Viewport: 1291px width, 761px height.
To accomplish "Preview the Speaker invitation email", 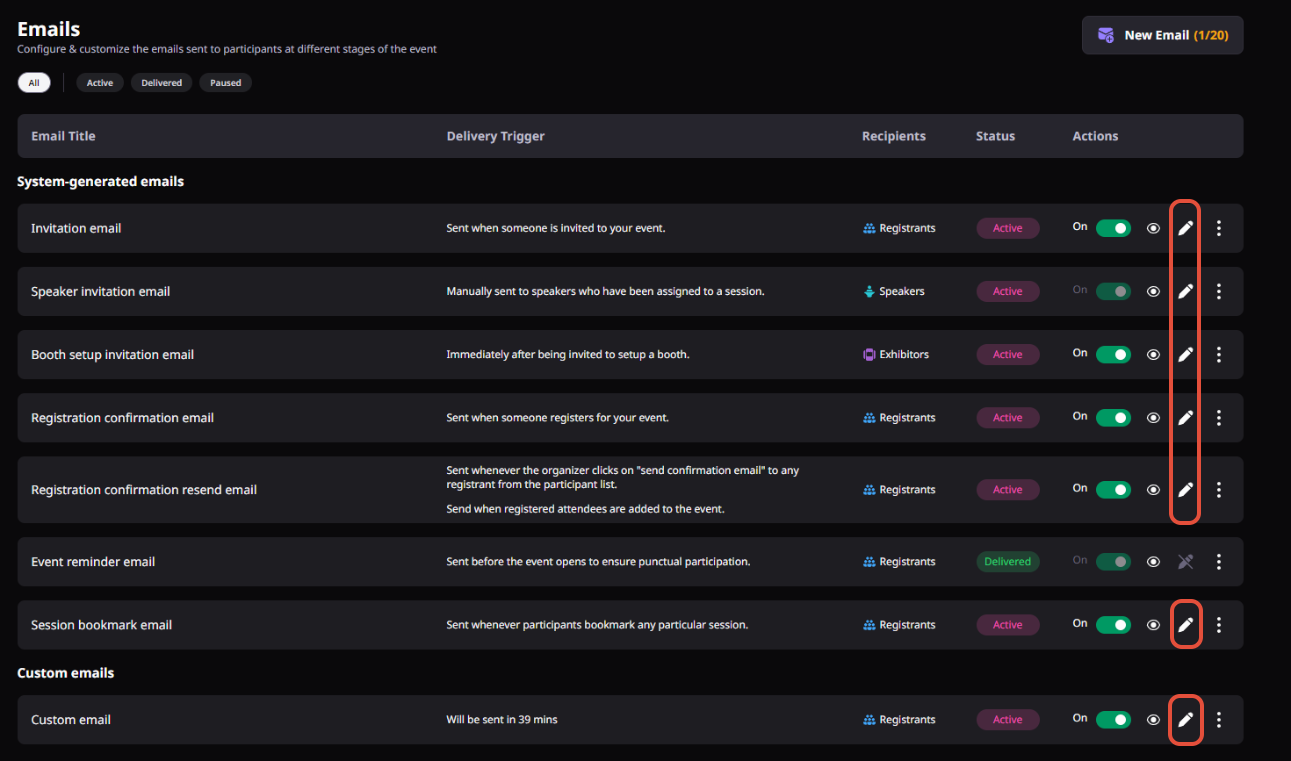I will (1153, 291).
